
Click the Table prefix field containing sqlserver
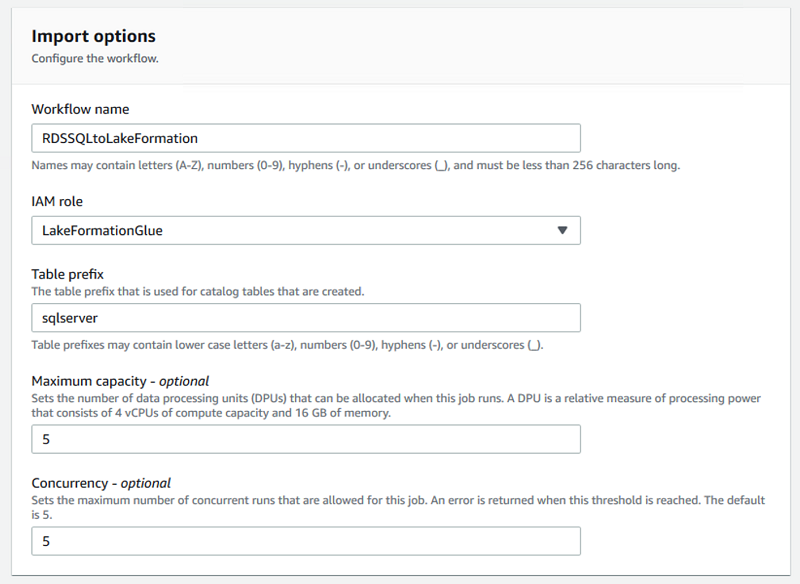pos(306,318)
